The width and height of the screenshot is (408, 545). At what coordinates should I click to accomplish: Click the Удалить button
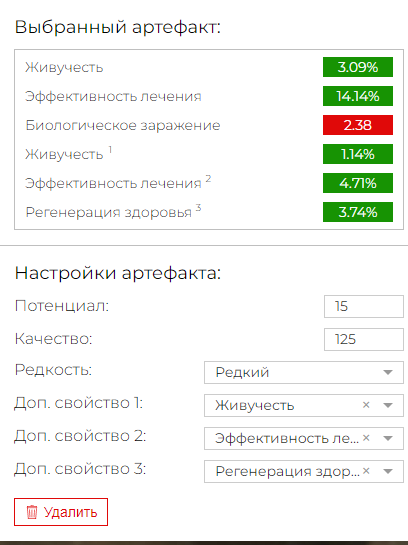tap(61, 512)
